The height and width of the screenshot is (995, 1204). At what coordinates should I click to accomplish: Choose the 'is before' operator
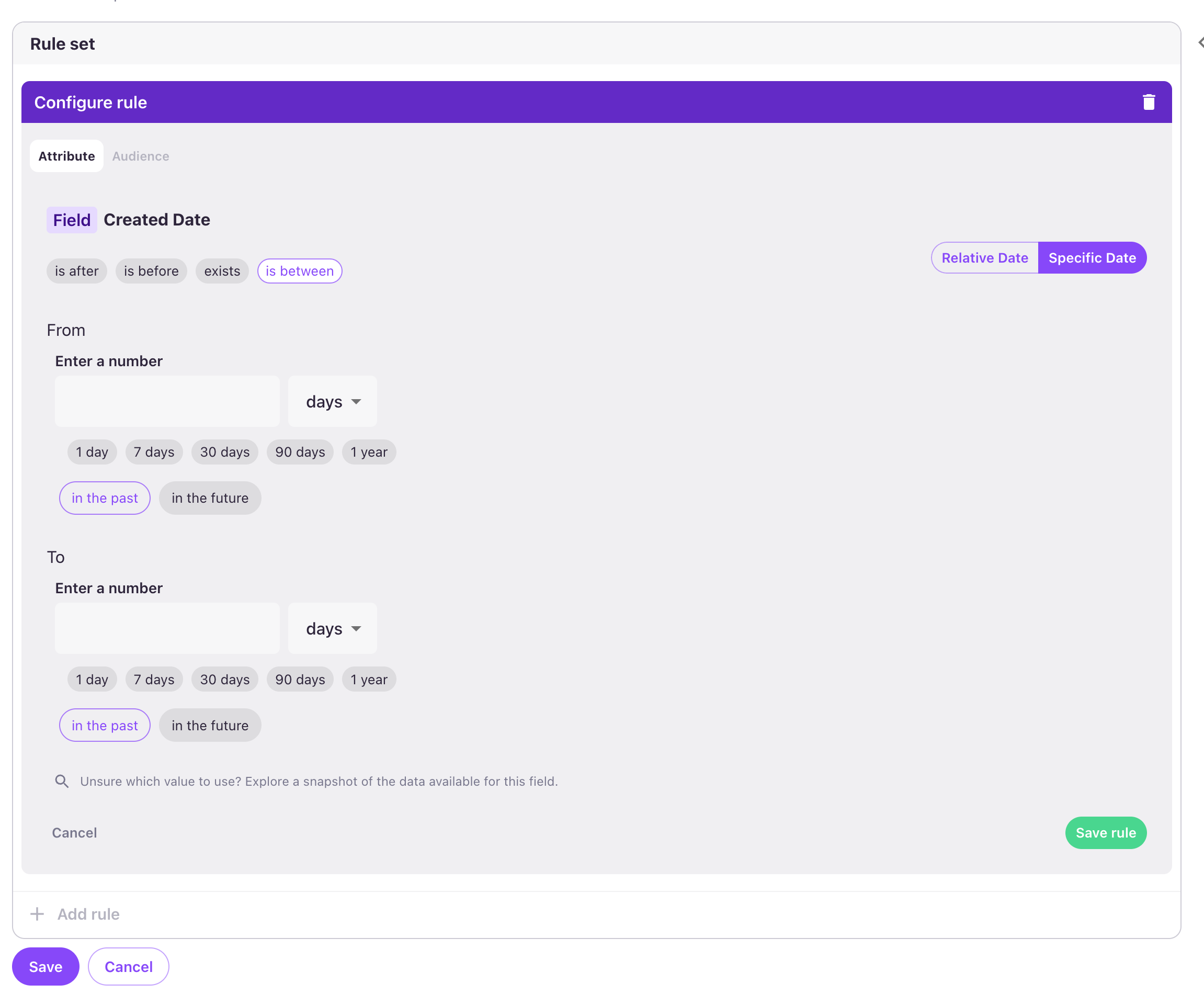click(x=151, y=271)
